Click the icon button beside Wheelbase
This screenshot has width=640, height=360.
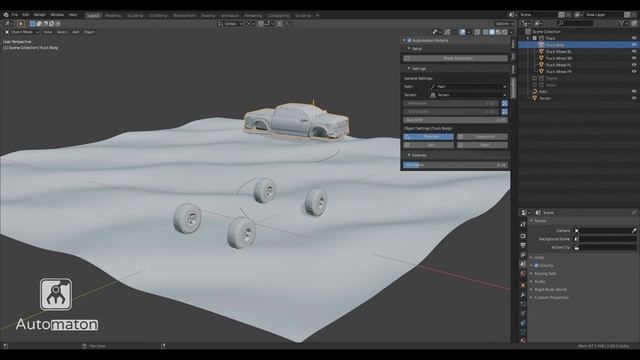pos(504,104)
